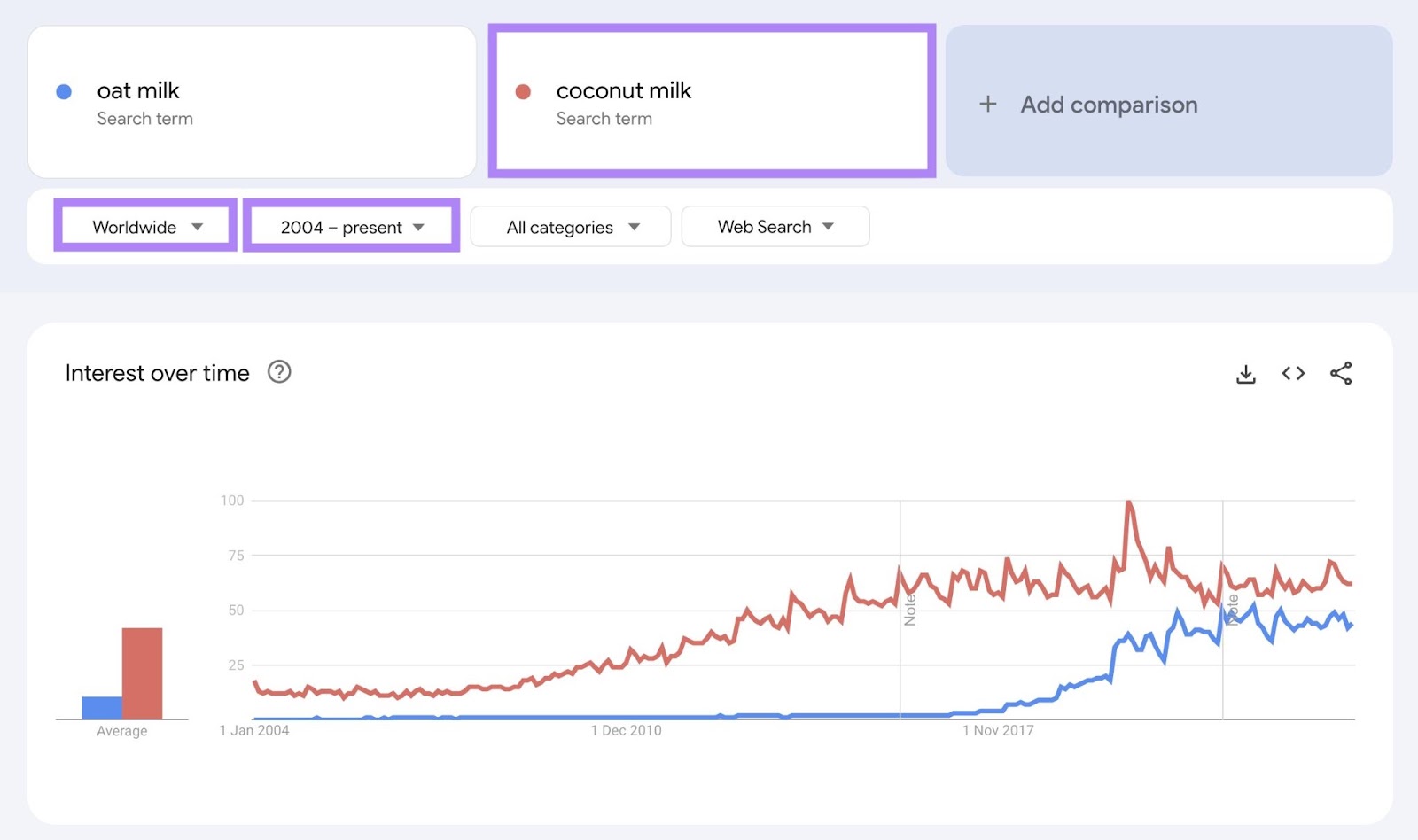Select the coconut milk search term card
Screen dimensions: 1418x840
coord(710,102)
